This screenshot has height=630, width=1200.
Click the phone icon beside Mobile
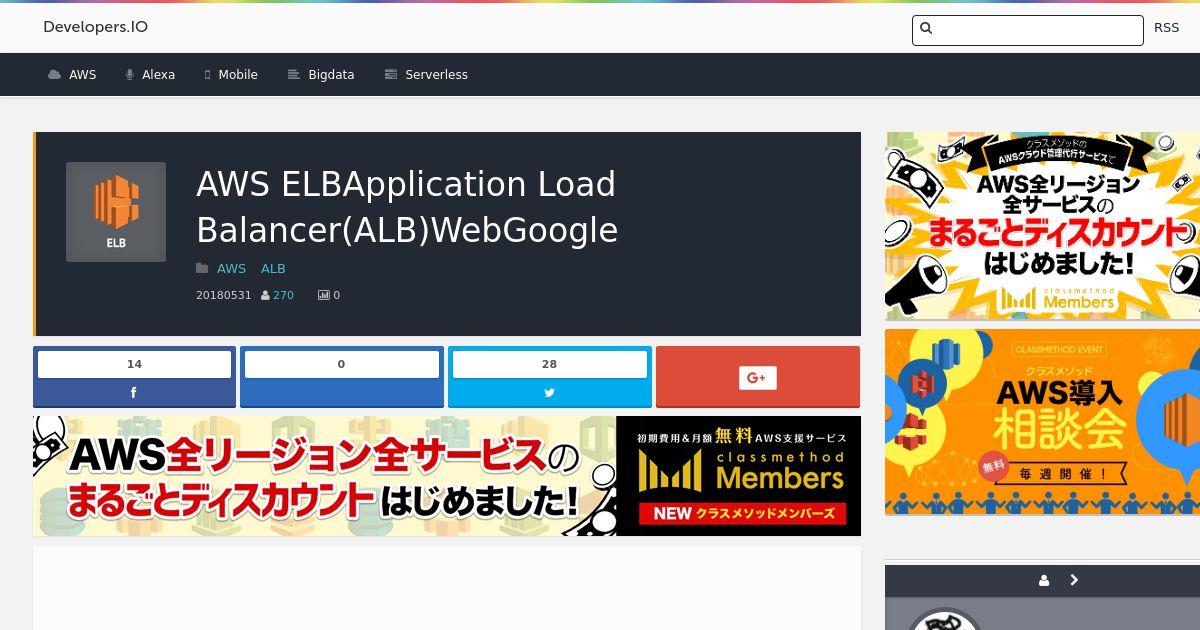click(x=208, y=75)
